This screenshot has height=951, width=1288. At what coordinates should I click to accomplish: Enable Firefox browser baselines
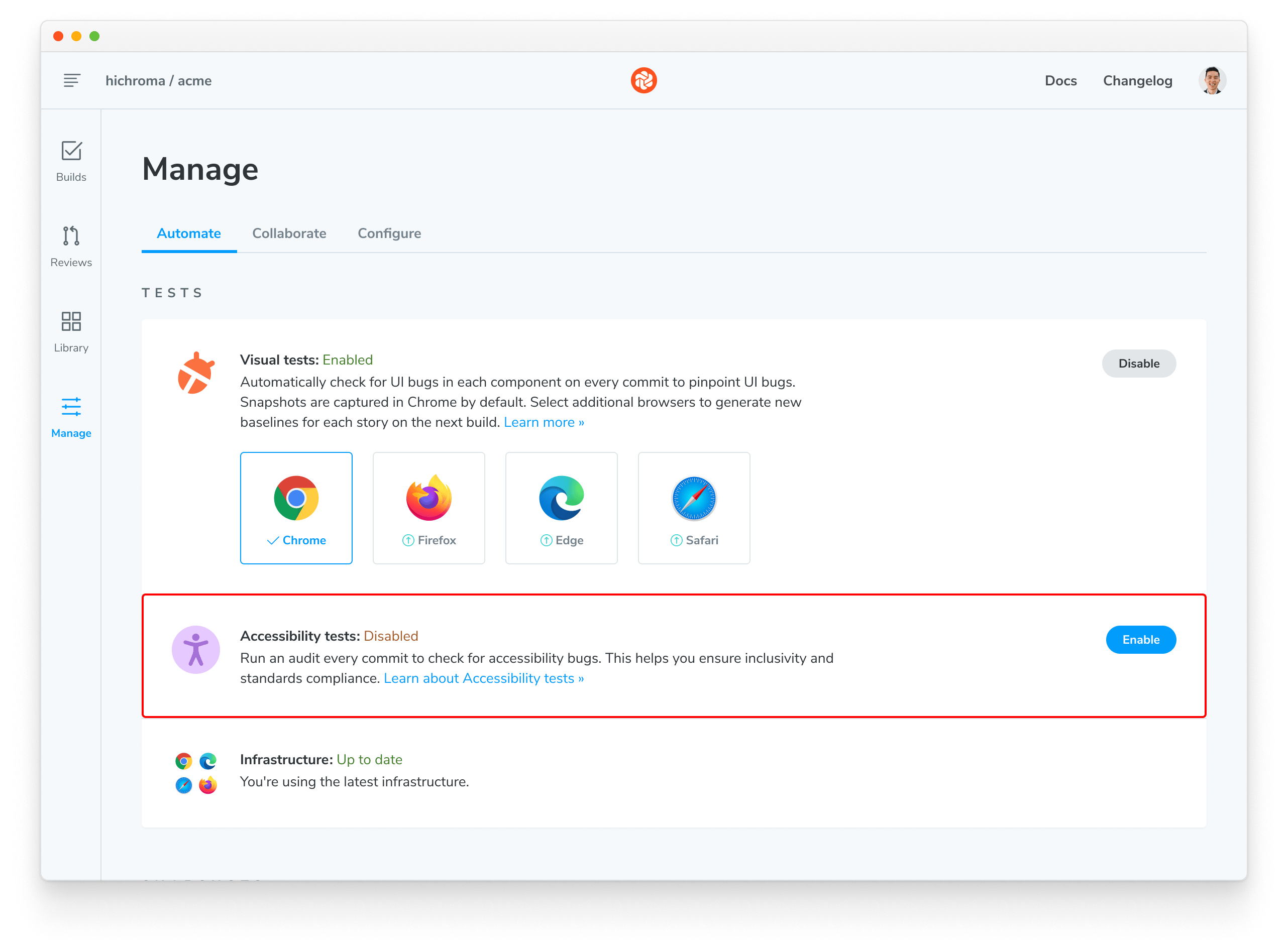pos(428,508)
